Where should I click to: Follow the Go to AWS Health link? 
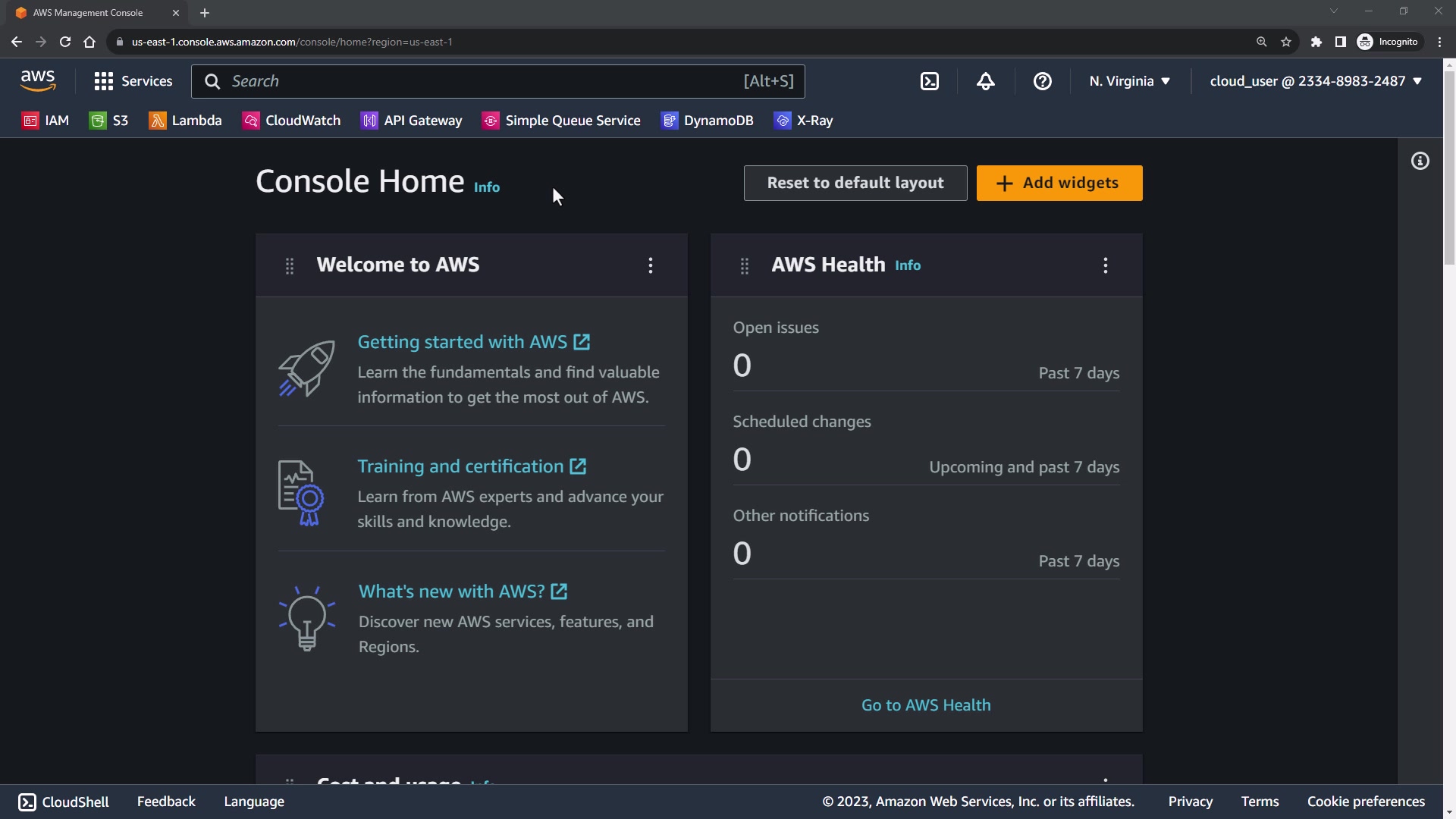click(x=926, y=705)
